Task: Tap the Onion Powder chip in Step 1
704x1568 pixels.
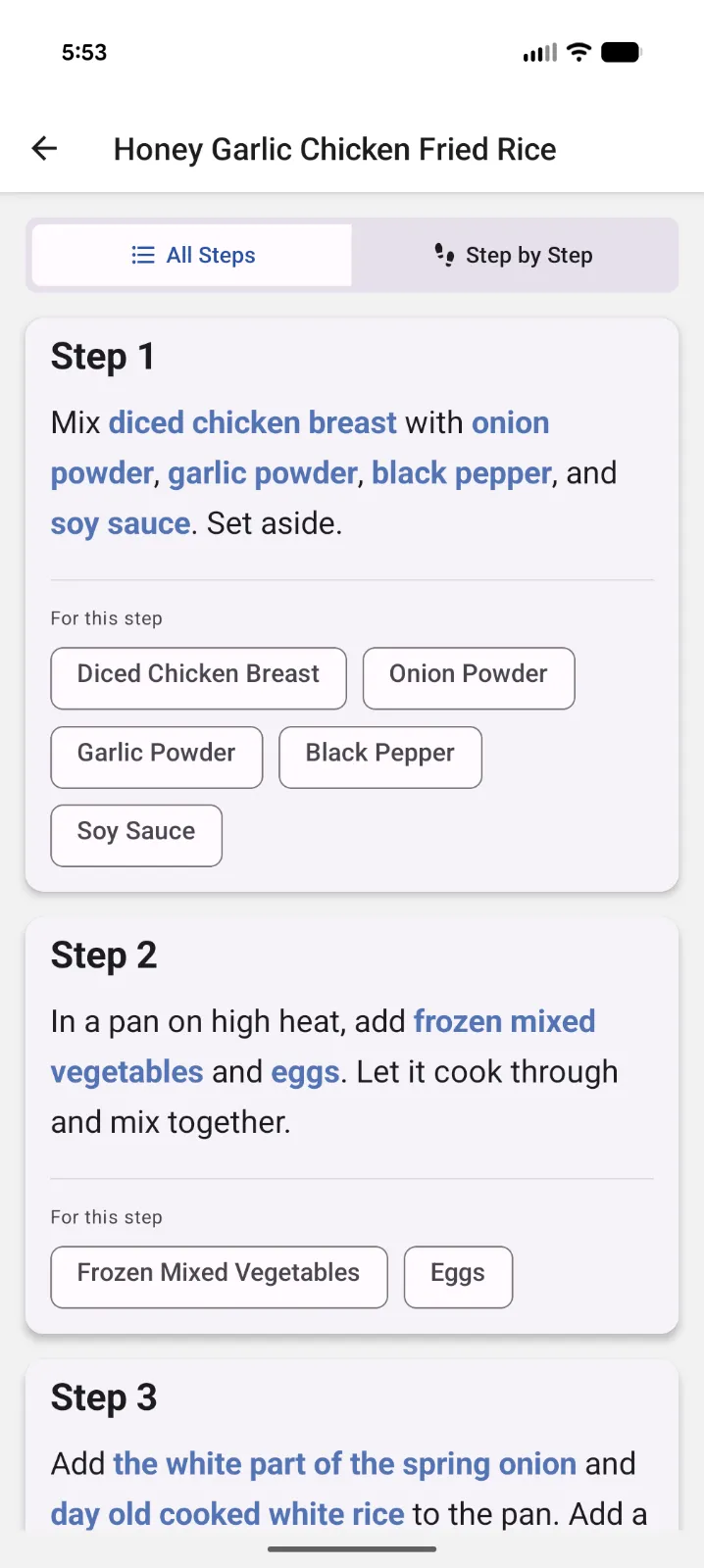Action: [x=469, y=677]
